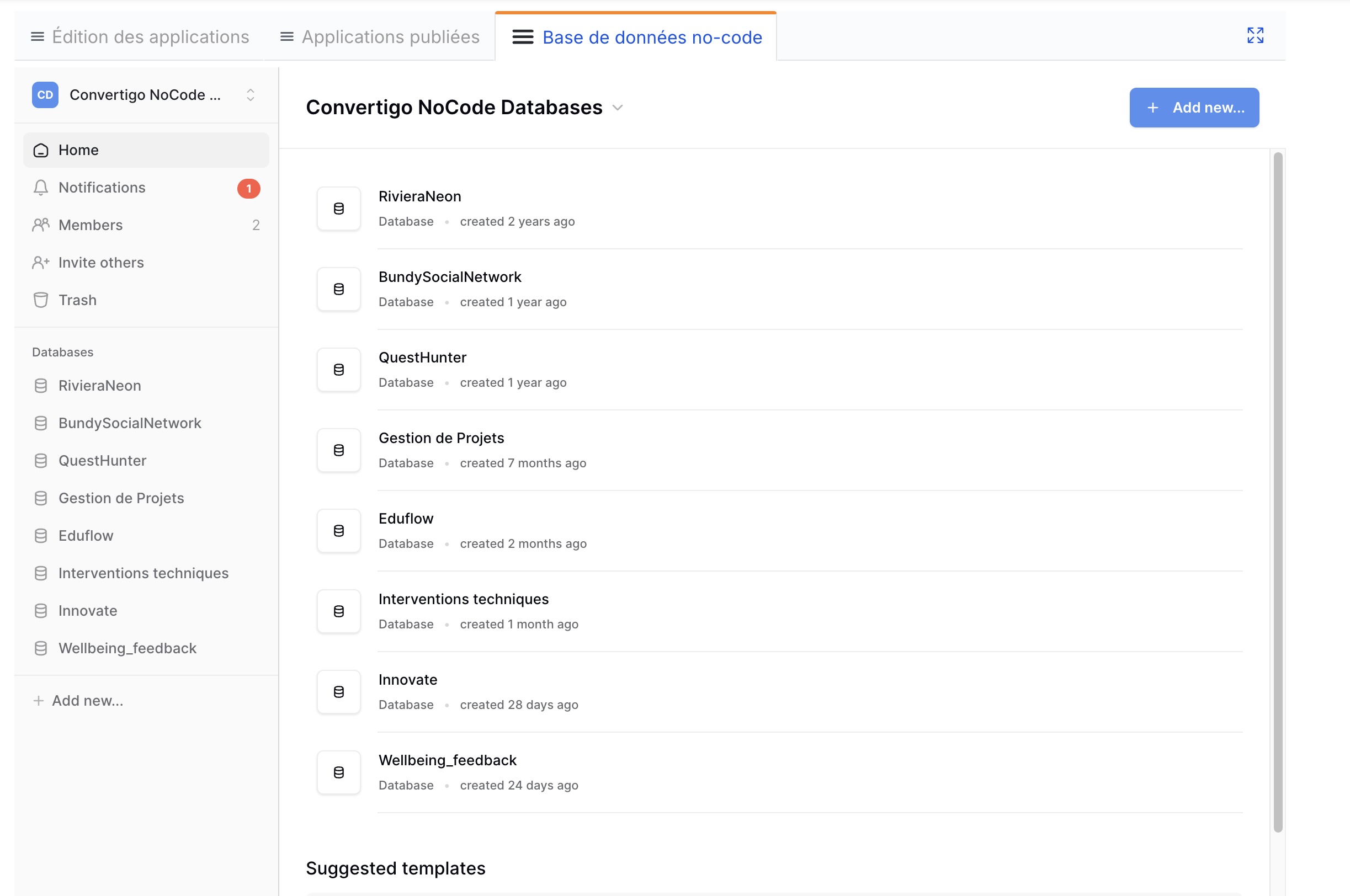This screenshot has height=896, width=1350.
Task: Click database icon next to sidebar Eduflow
Action: click(x=41, y=536)
